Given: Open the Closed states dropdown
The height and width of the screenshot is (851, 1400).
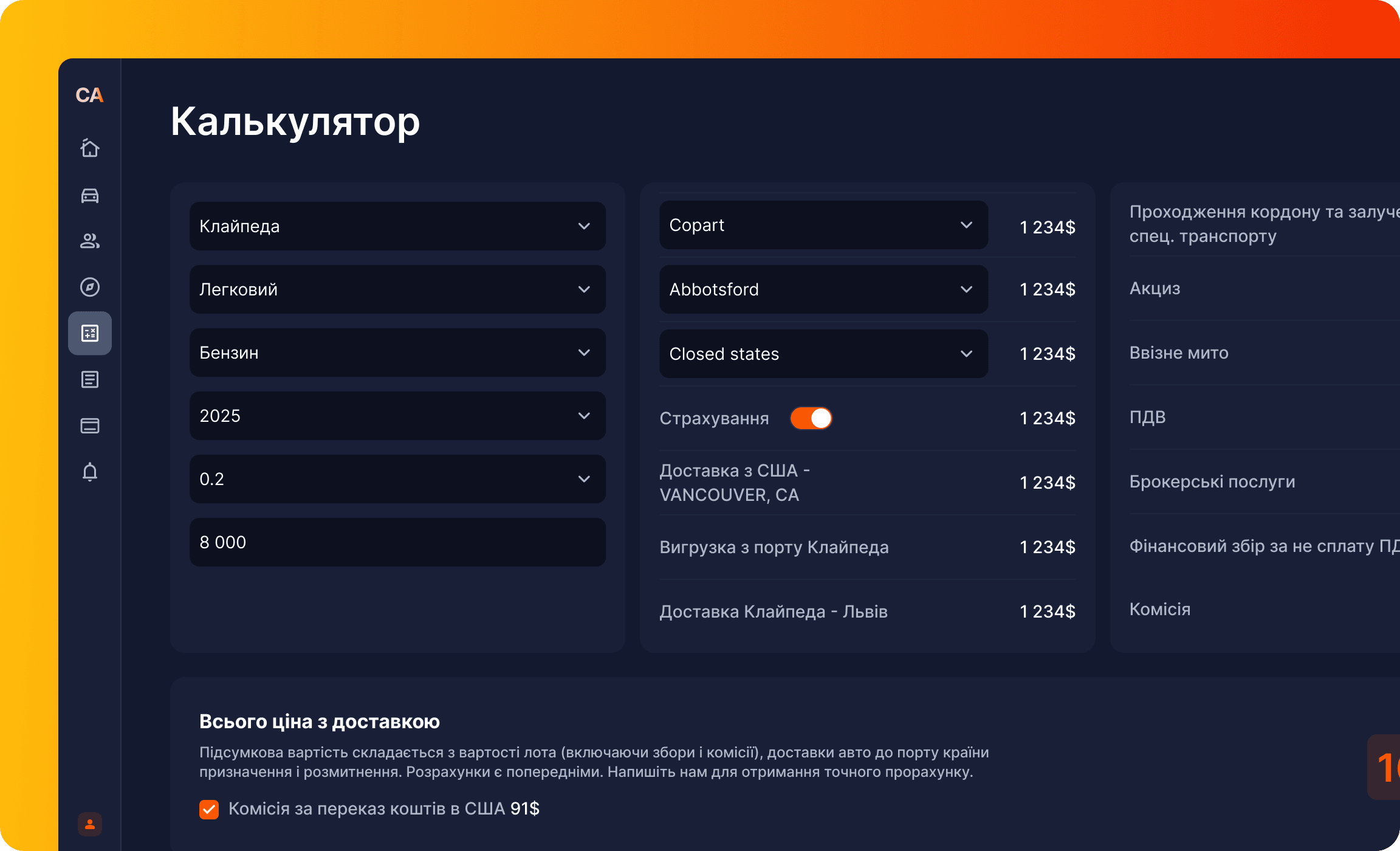Looking at the screenshot, I should (x=823, y=354).
